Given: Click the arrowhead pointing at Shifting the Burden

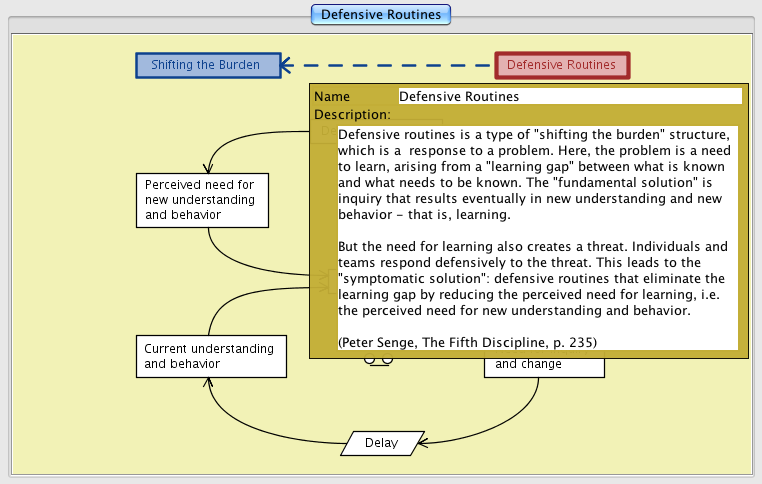Looking at the screenshot, I should click(x=286, y=66).
